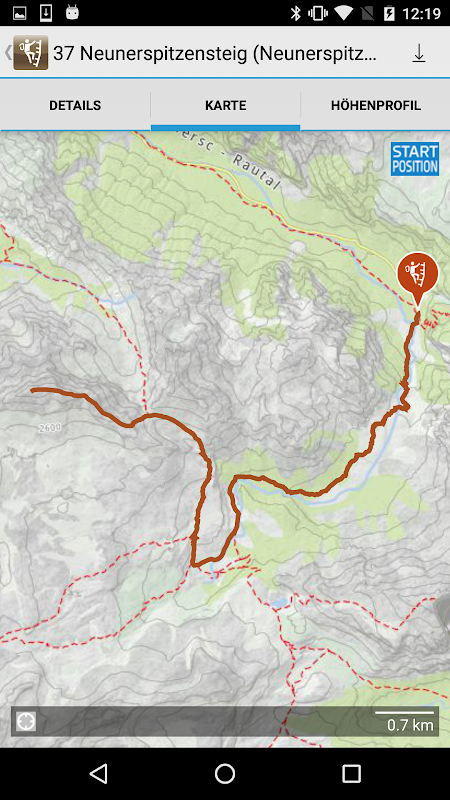This screenshot has width=450, height=800.
Task: Open the DETAILS tab
Action: click(x=75, y=106)
